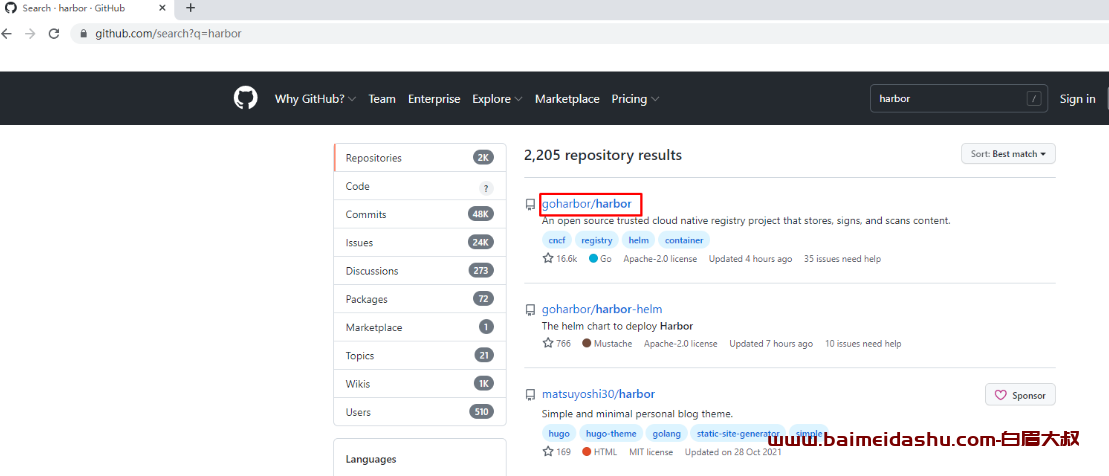This screenshot has width=1109, height=476.
Task: Show Packages results
Action: pos(419,299)
